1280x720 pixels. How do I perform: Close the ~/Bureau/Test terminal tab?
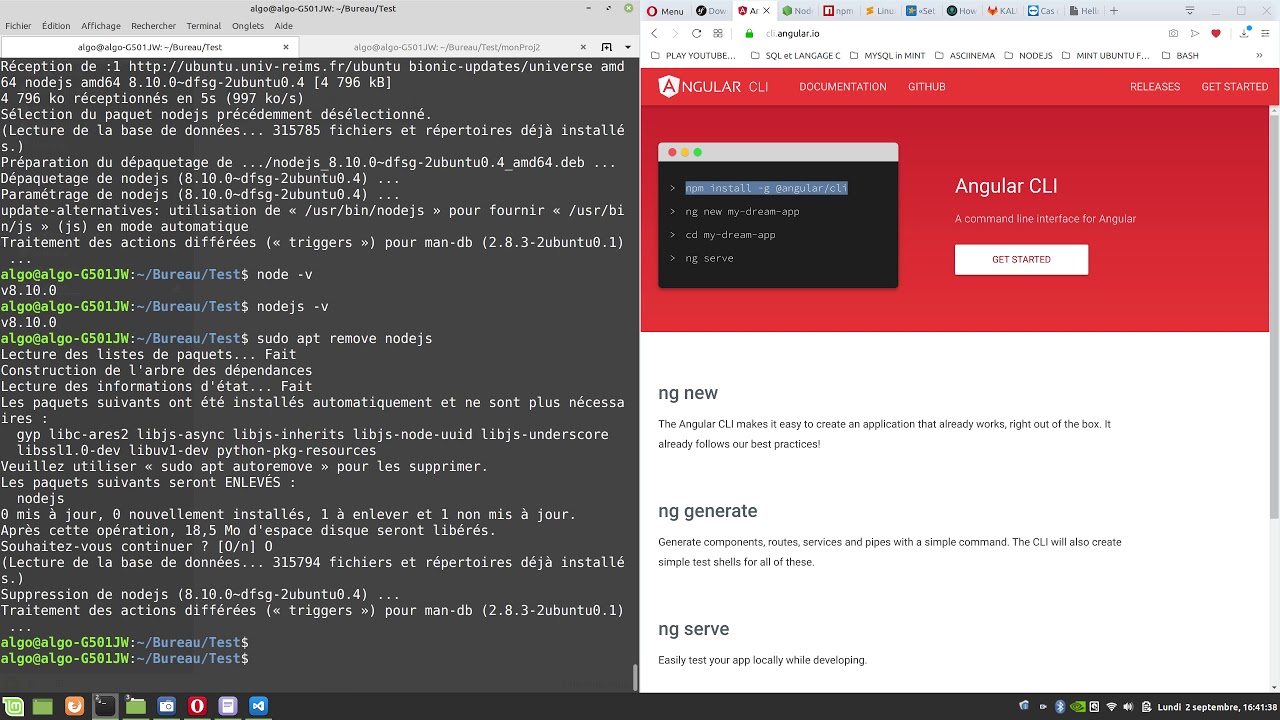pos(286,47)
